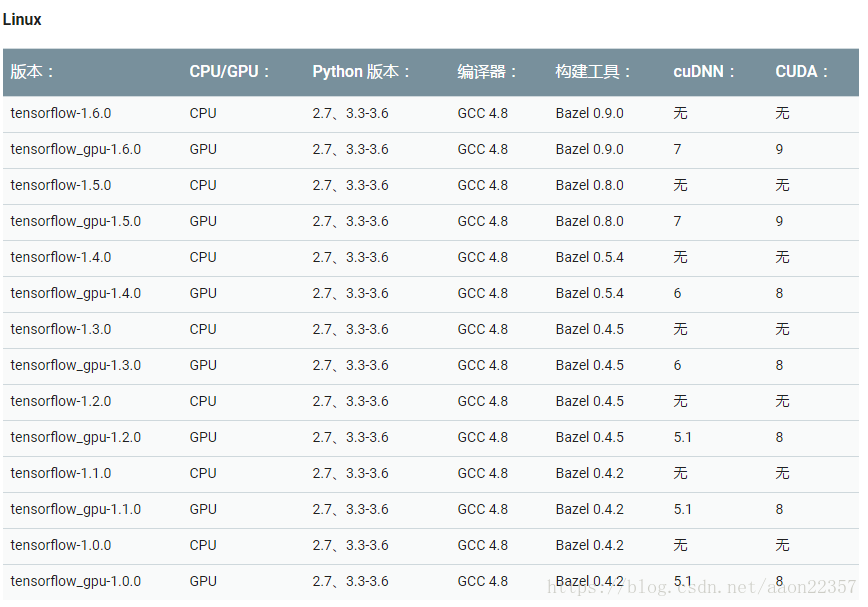
Task: Click Python versions in tensorflow_gpu-1.0.0 row
Action: click(350, 581)
